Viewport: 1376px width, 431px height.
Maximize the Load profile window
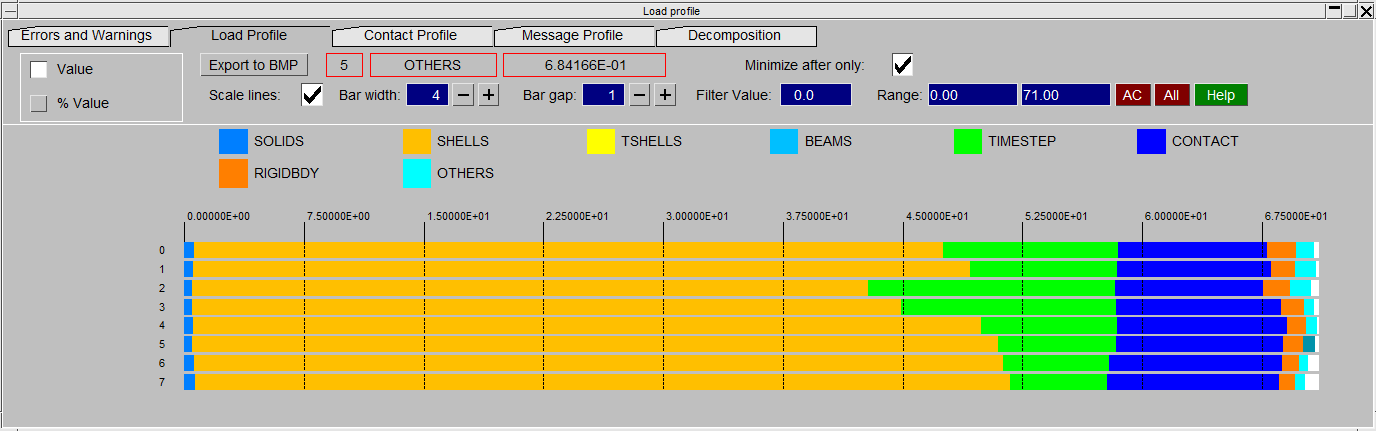click(1350, 10)
